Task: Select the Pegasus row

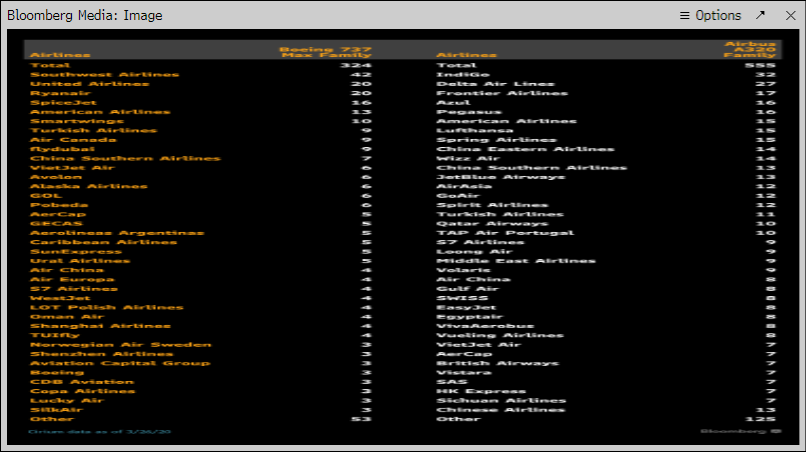Action: coord(606,112)
